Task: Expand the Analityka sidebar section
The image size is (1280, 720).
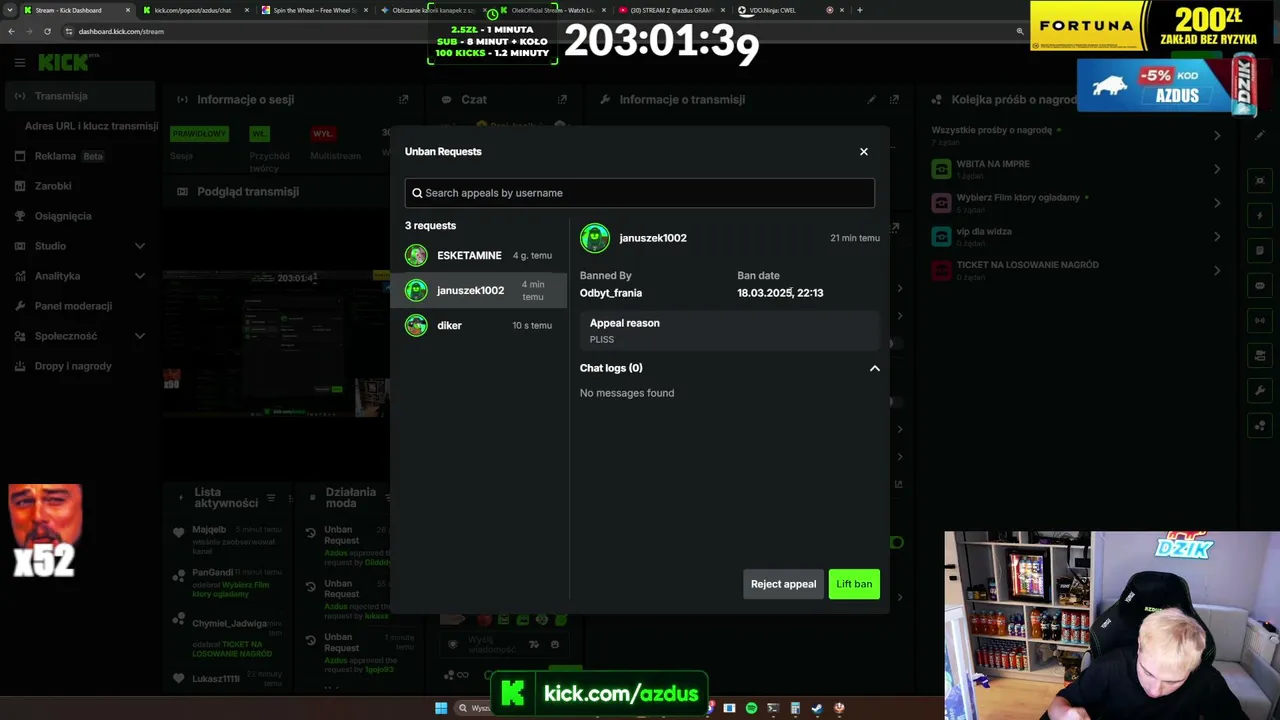Action: [x=139, y=276]
